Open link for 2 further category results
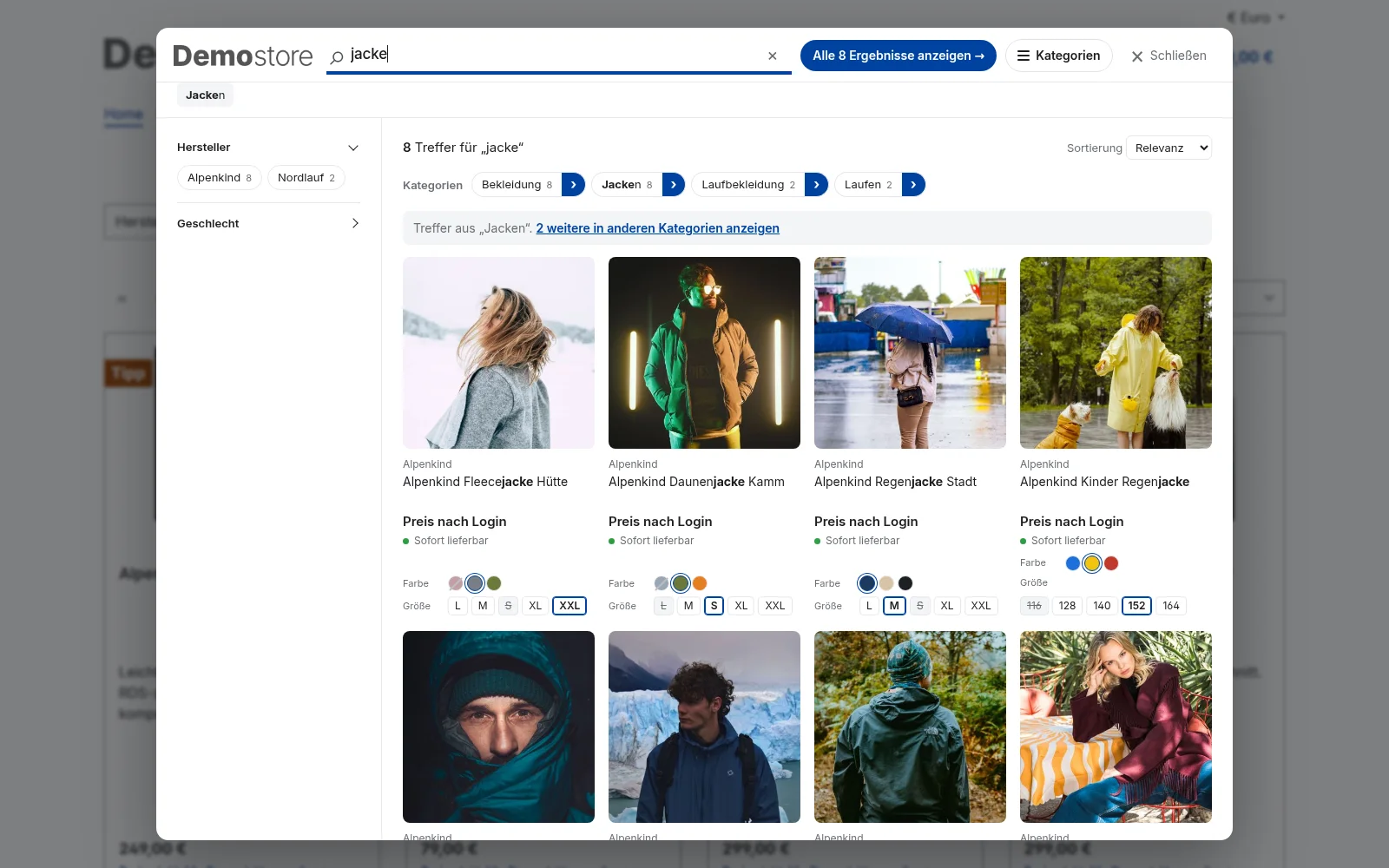This screenshot has width=1389, height=868. click(x=657, y=228)
